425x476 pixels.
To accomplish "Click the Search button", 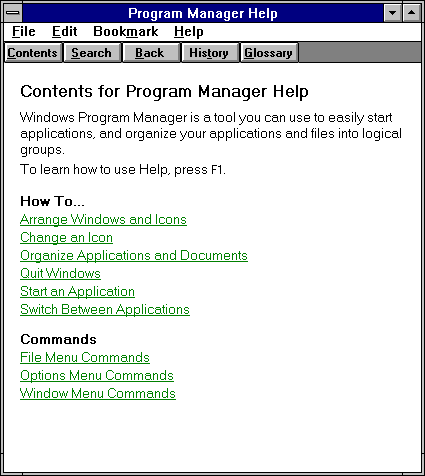I will (x=92, y=53).
